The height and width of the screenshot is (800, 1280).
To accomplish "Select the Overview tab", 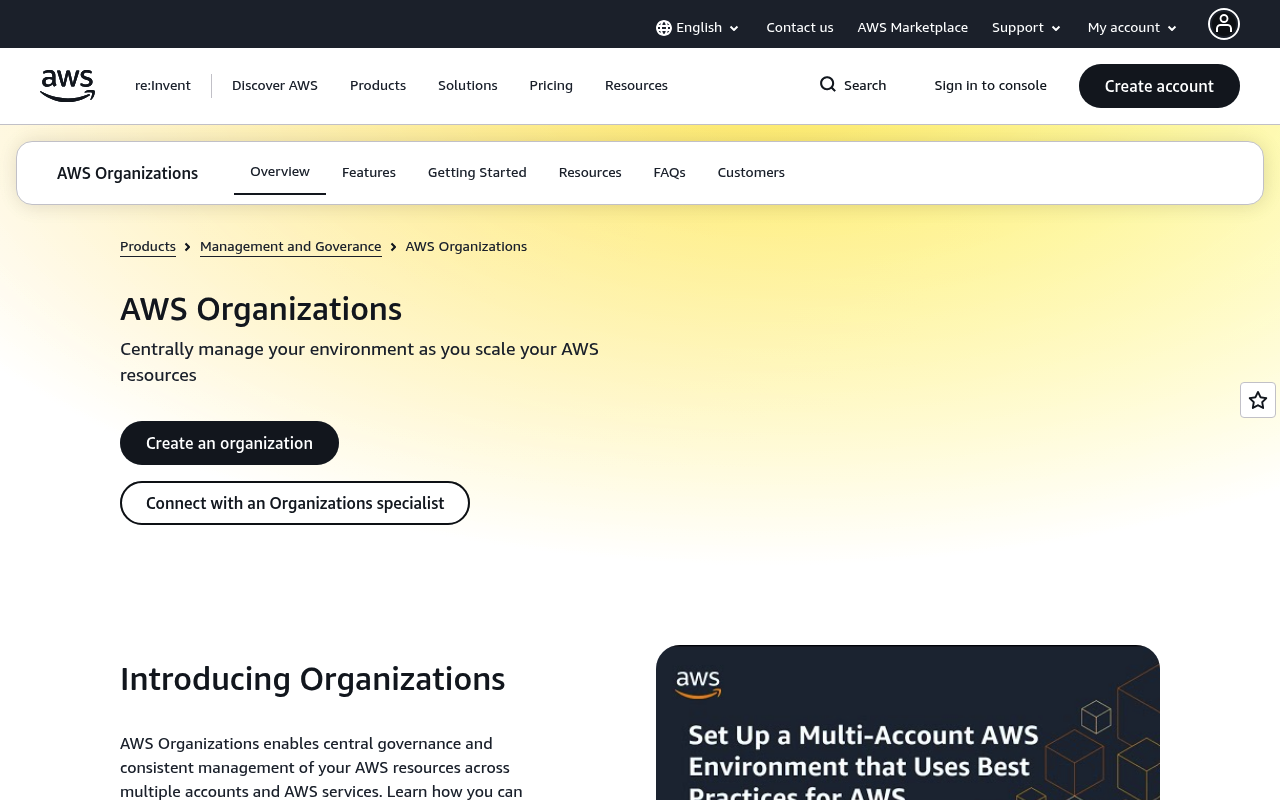I will click(x=280, y=172).
